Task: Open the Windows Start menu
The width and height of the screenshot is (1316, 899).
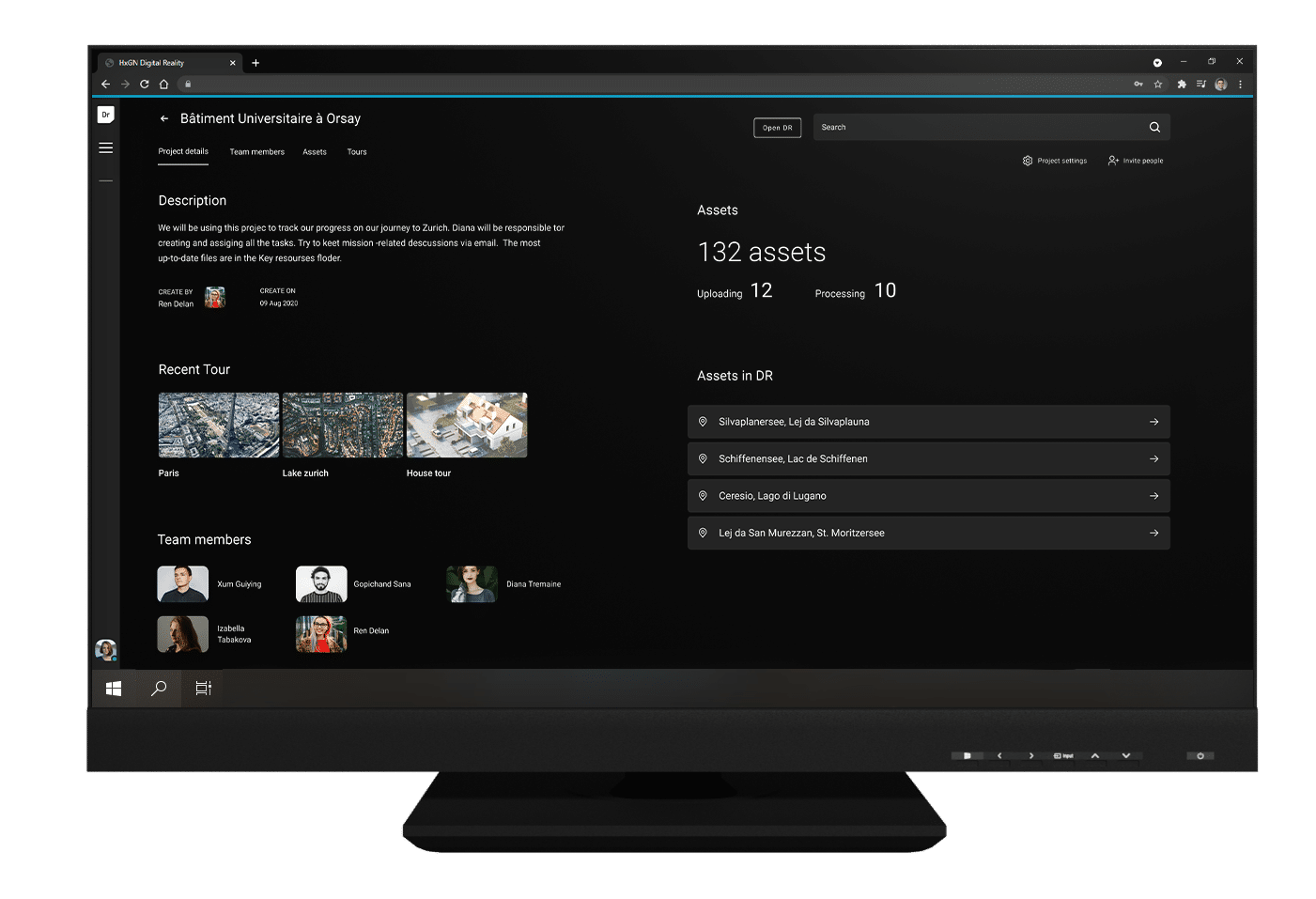Action: tap(114, 689)
